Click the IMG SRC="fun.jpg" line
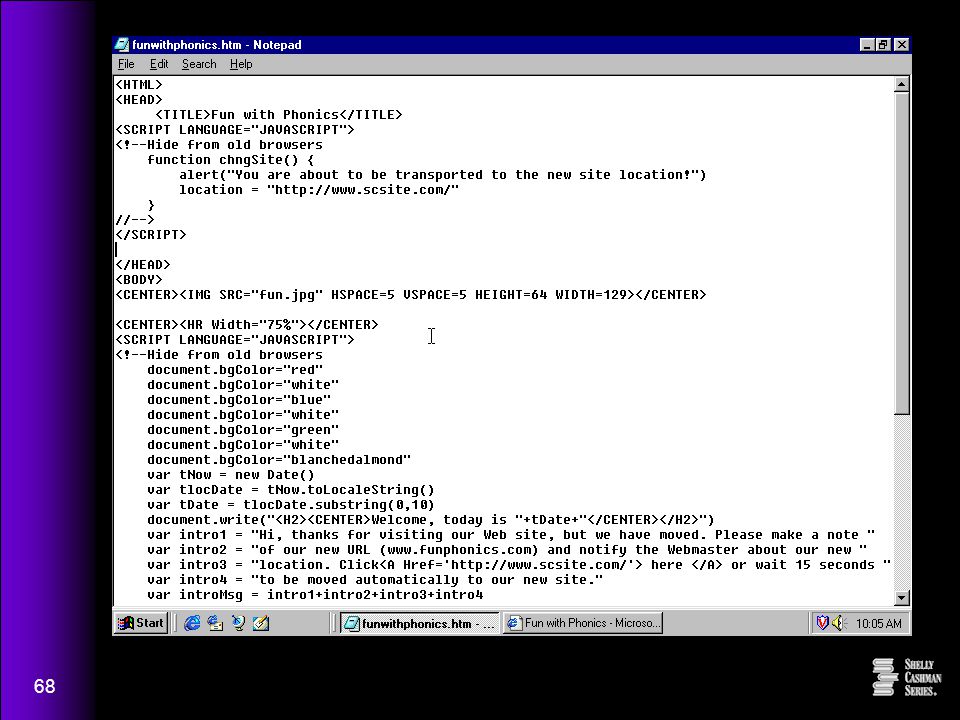960x720 pixels. (x=411, y=294)
